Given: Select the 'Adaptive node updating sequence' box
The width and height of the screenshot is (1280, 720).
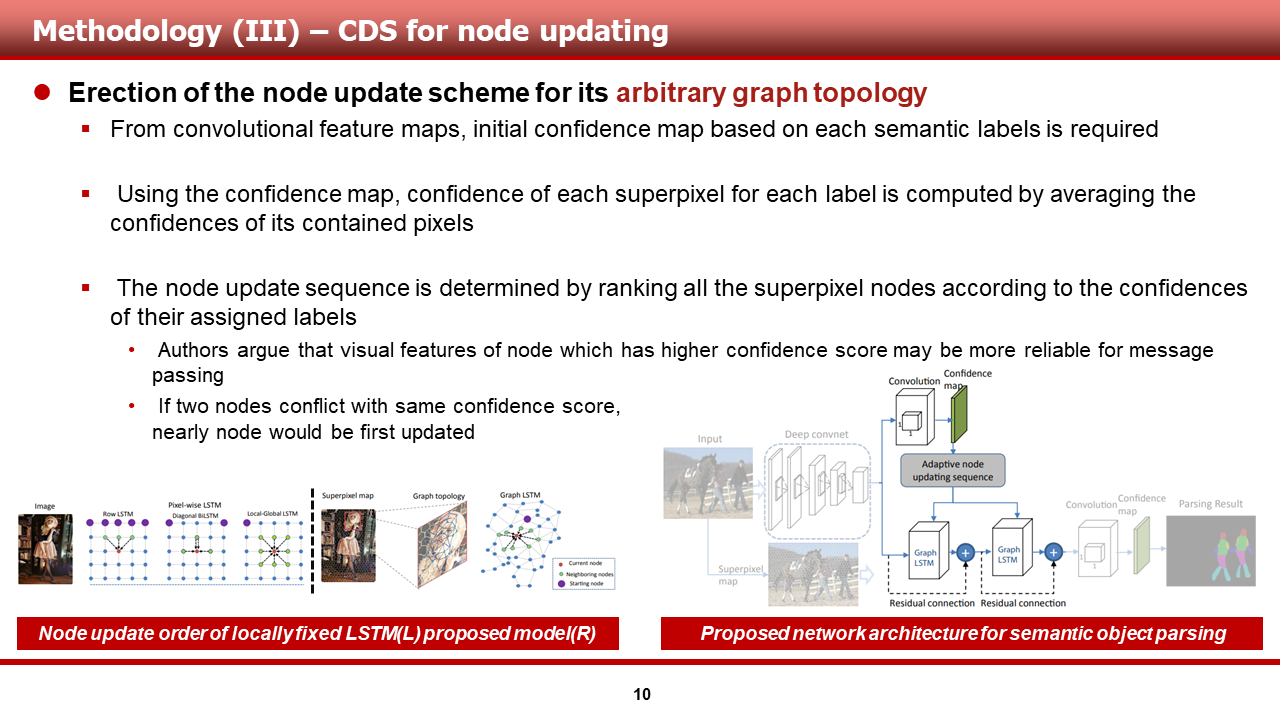Looking at the screenshot, I should click(x=952, y=470).
